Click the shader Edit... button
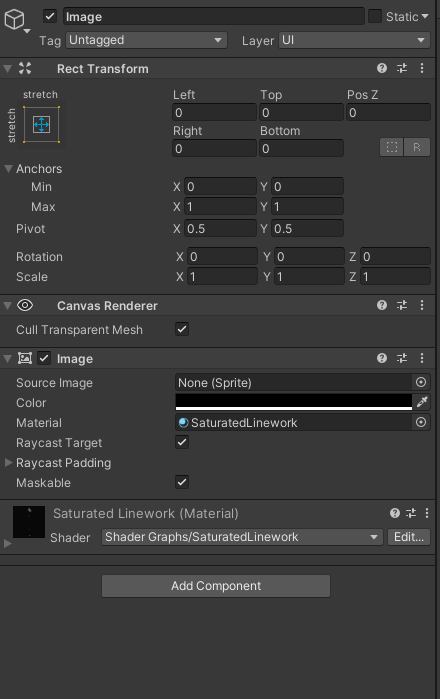This screenshot has width=440, height=699. pyautogui.click(x=409, y=537)
